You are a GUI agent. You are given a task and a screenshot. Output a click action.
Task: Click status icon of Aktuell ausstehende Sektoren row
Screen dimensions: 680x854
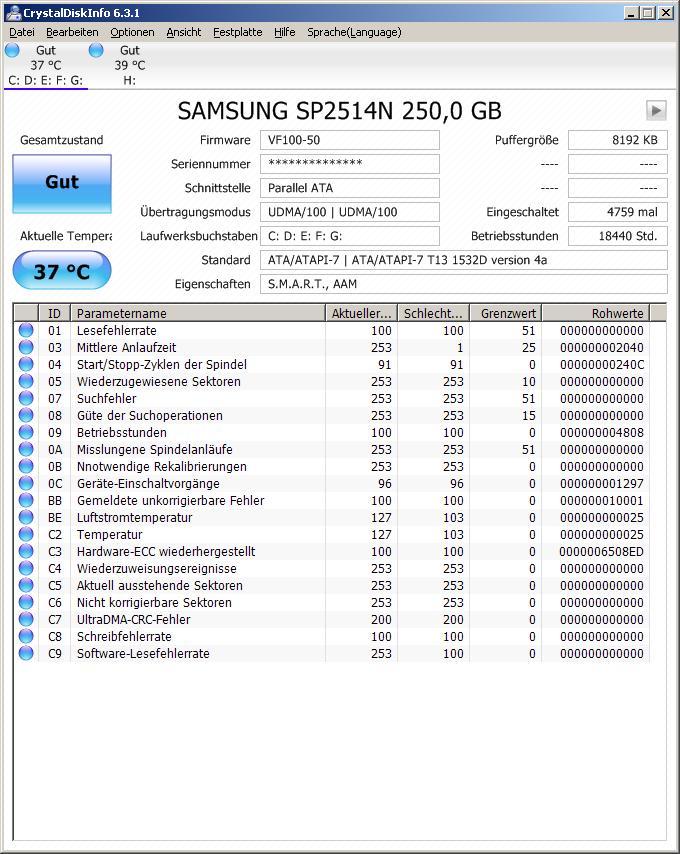[26, 585]
